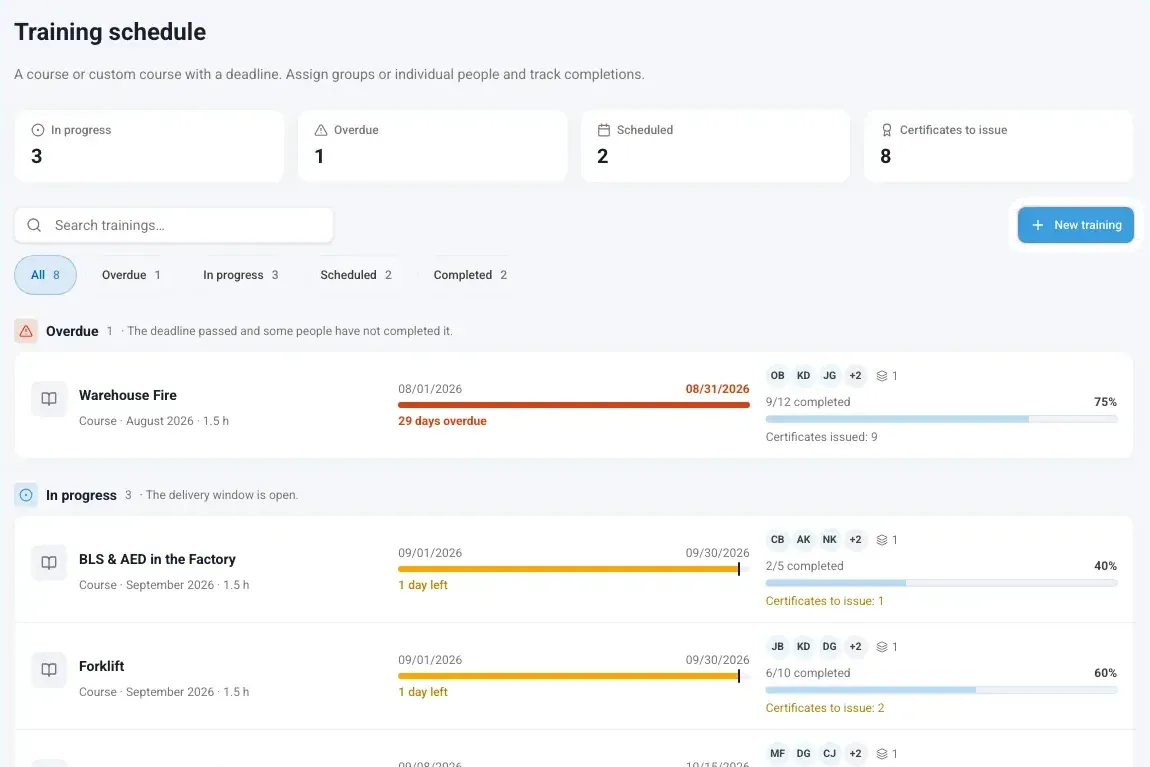Click the 75% completion value

(x=1105, y=402)
